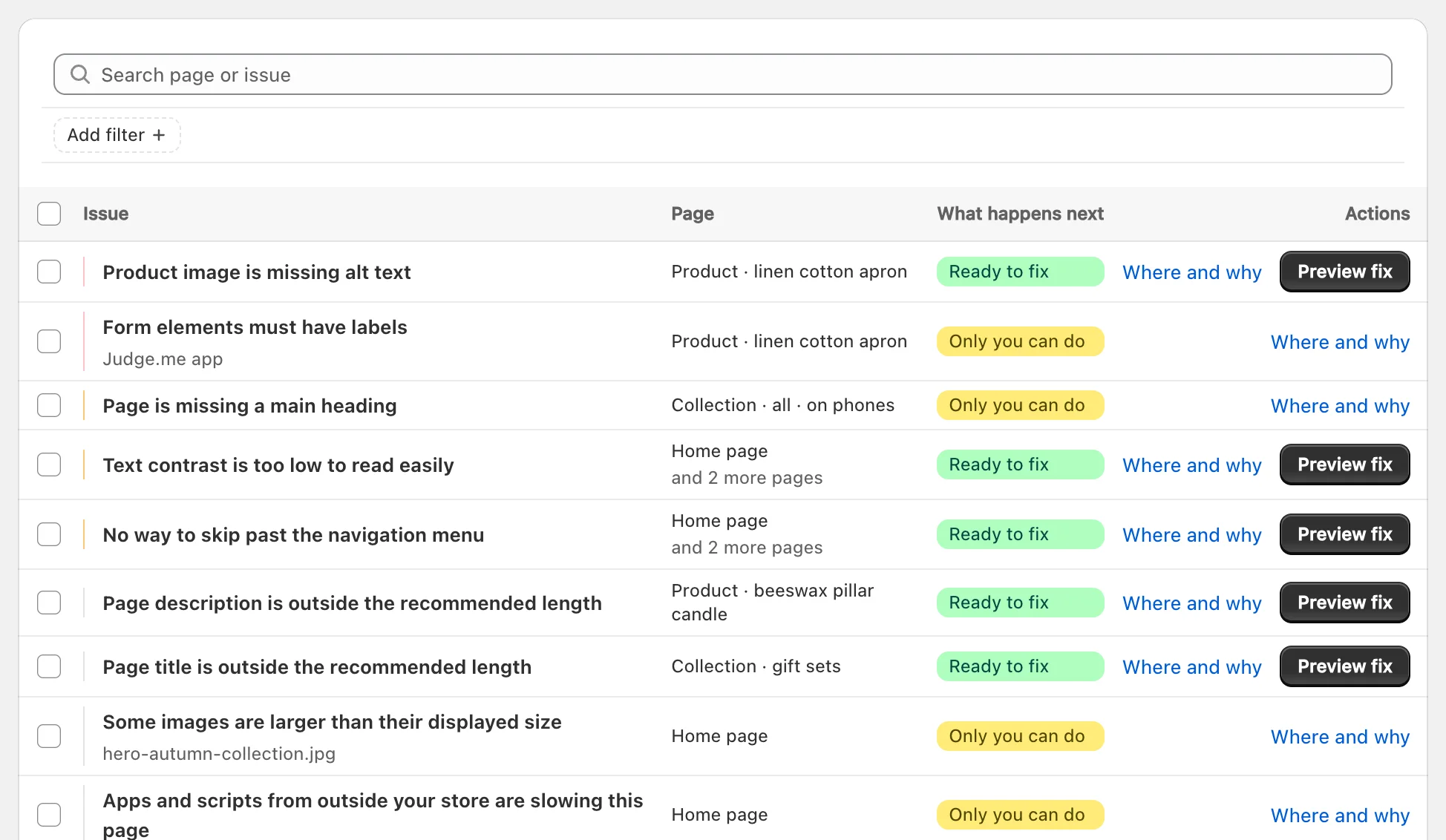The width and height of the screenshot is (1446, 840).
Task: Click Collection · all · on phones cell
Action: [782, 405]
